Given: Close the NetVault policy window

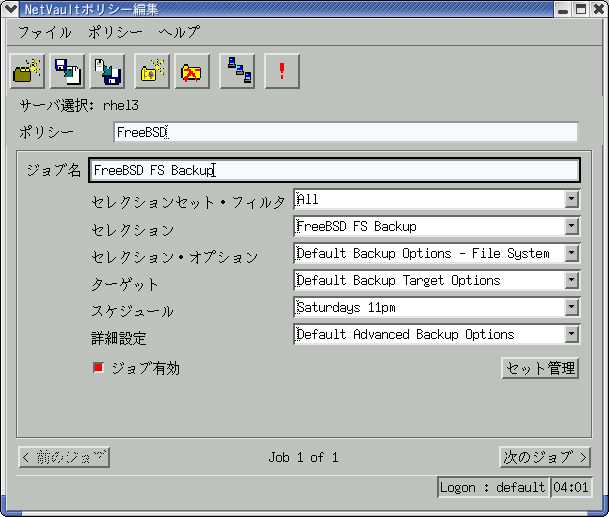Looking at the screenshot, I should pos(599,9).
